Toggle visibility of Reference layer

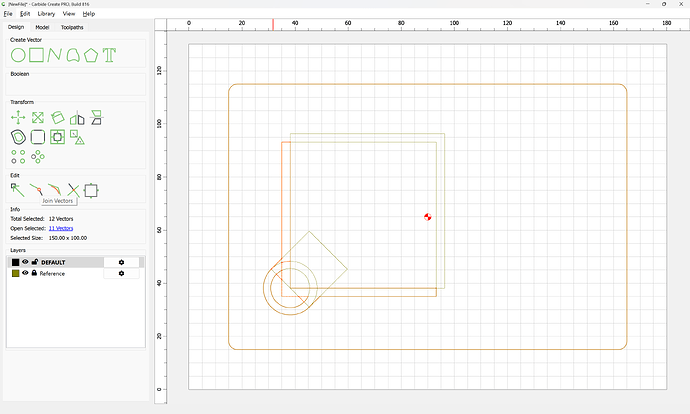pyautogui.click(x=25, y=273)
